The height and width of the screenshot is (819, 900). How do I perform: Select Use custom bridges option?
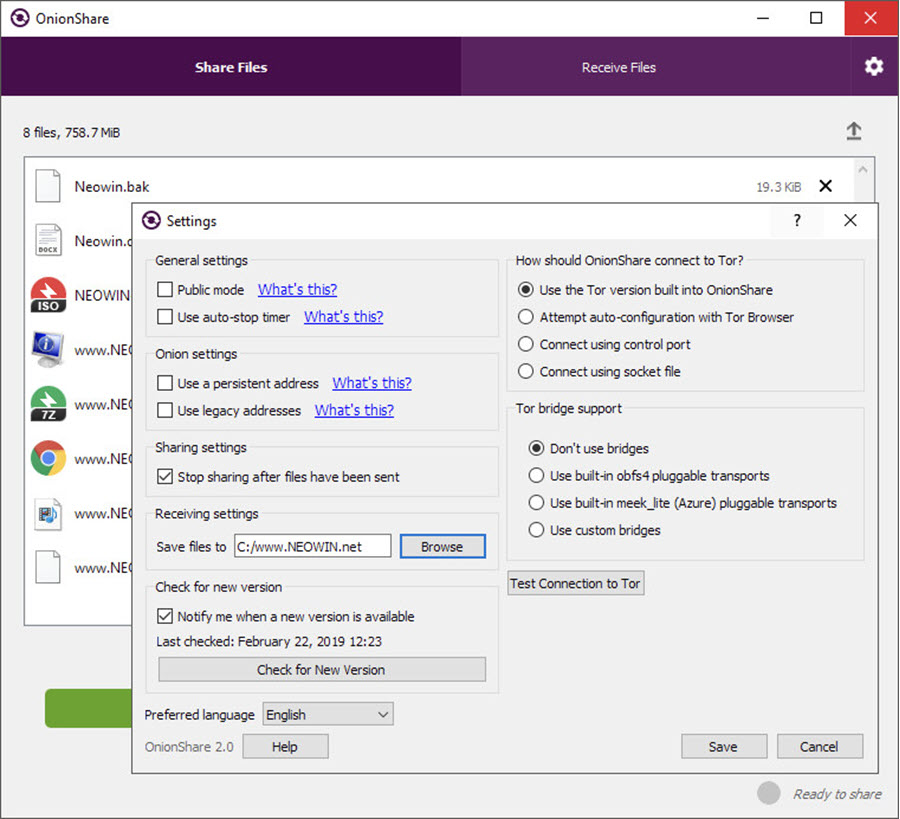pos(536,530)
